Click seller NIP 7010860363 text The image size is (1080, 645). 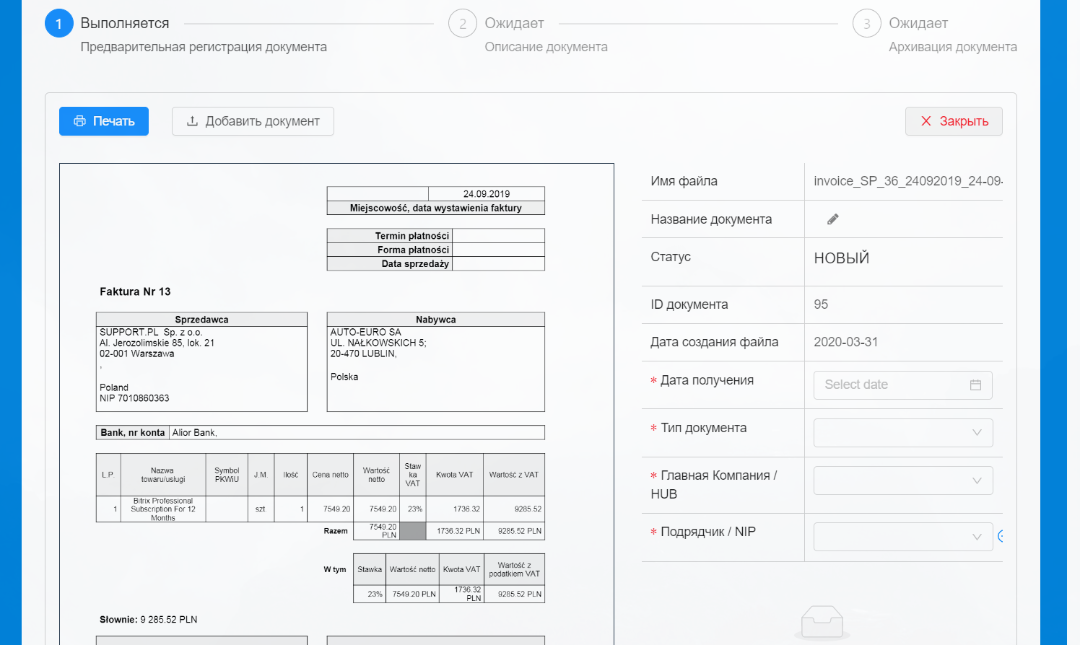point(134,398)
